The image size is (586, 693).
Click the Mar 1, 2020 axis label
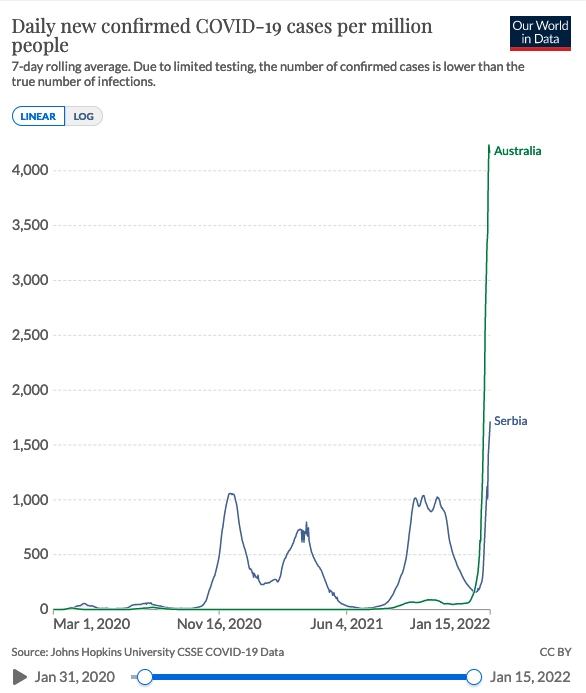92,624
